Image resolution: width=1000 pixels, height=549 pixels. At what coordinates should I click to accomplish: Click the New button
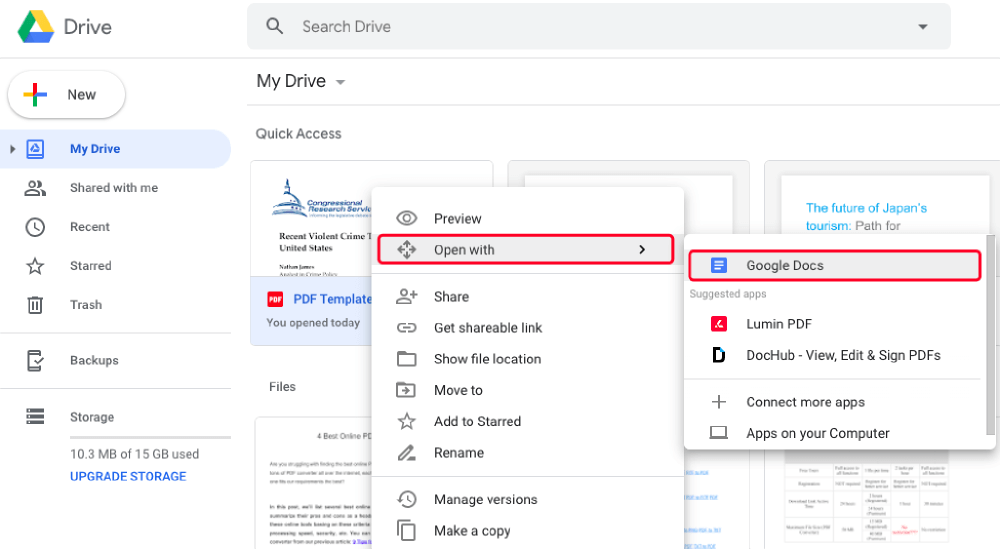[67, 95]
